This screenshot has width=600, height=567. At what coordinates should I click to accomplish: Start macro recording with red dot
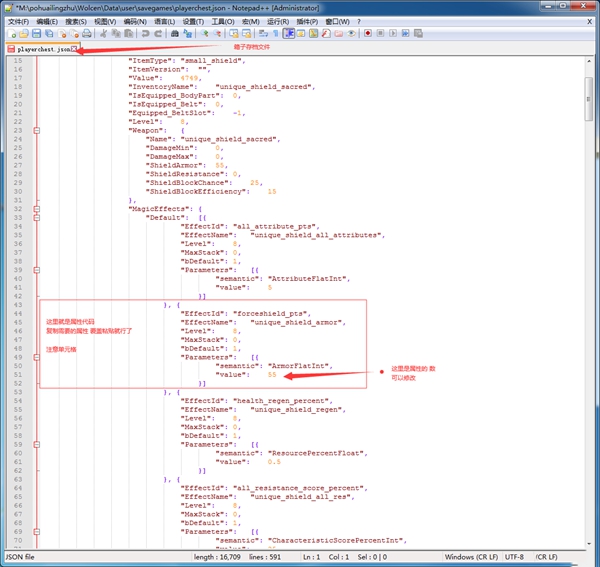pyautogui.click(x=368, y=34)
